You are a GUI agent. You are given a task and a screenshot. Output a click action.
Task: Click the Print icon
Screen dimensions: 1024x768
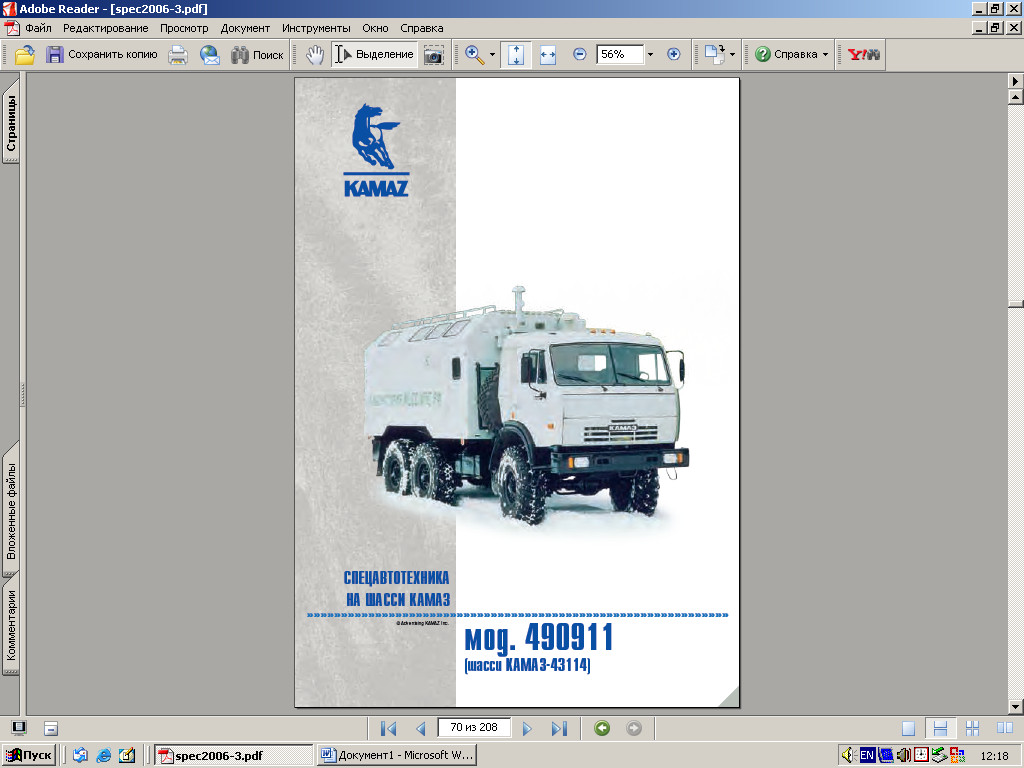point(178,55)
